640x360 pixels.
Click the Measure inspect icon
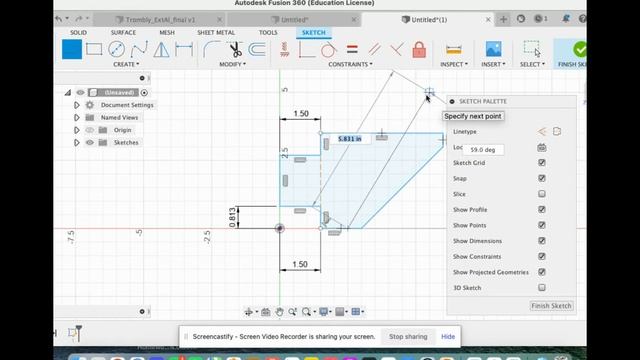(x=453, y=50)
